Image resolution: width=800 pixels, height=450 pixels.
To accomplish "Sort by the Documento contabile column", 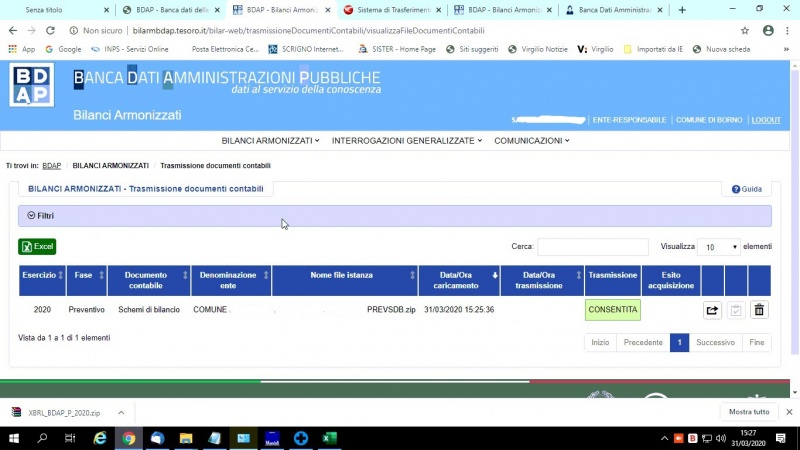I will click(x=149, y=280).
